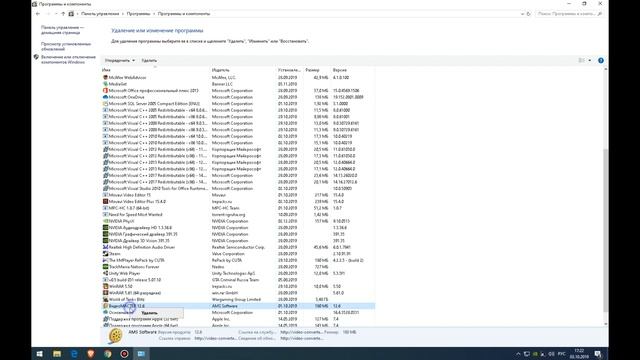
Task: Select the NVIDIA graphics driver 391.35 row
Action: pyautogui.click(x=238, y=234)
